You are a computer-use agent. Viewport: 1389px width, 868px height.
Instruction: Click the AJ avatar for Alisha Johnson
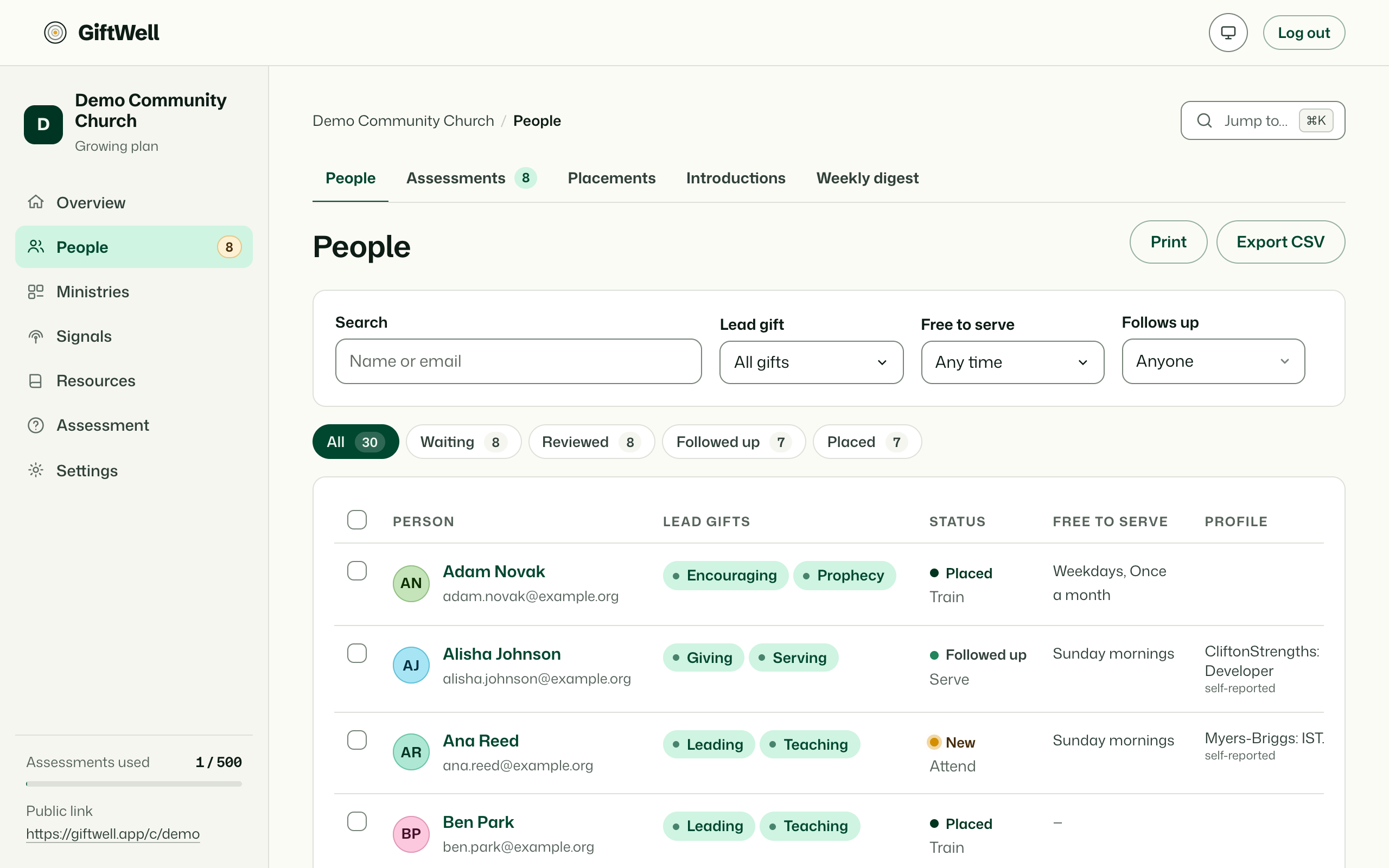point(411,665)
